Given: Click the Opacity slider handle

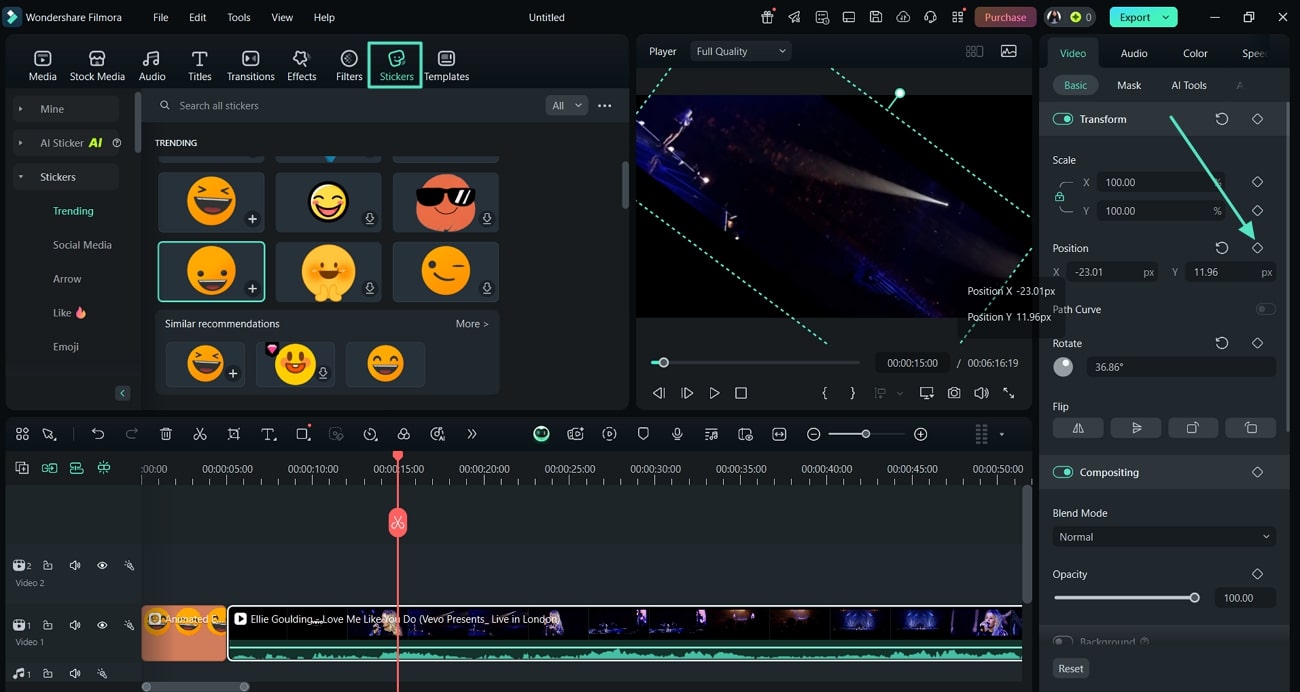Looking at the screenshot, I should (x=1194, y=598).
